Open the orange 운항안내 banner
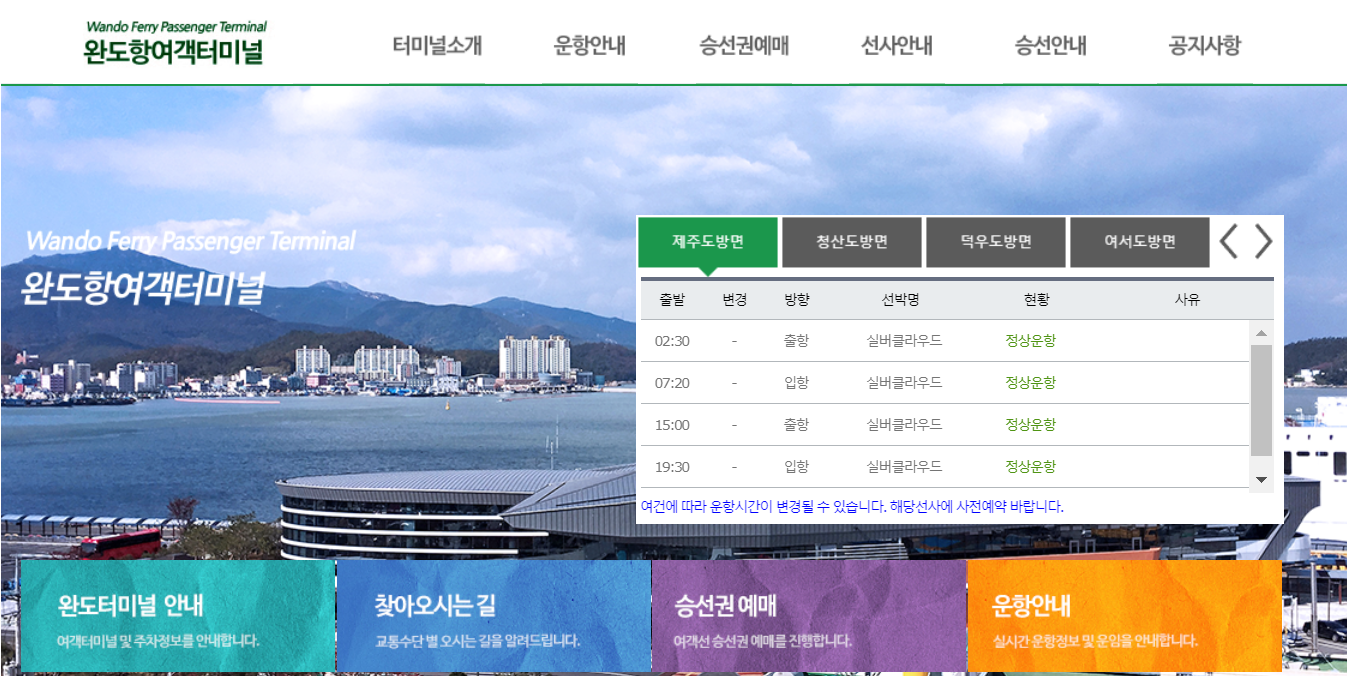 [1124, 616]
